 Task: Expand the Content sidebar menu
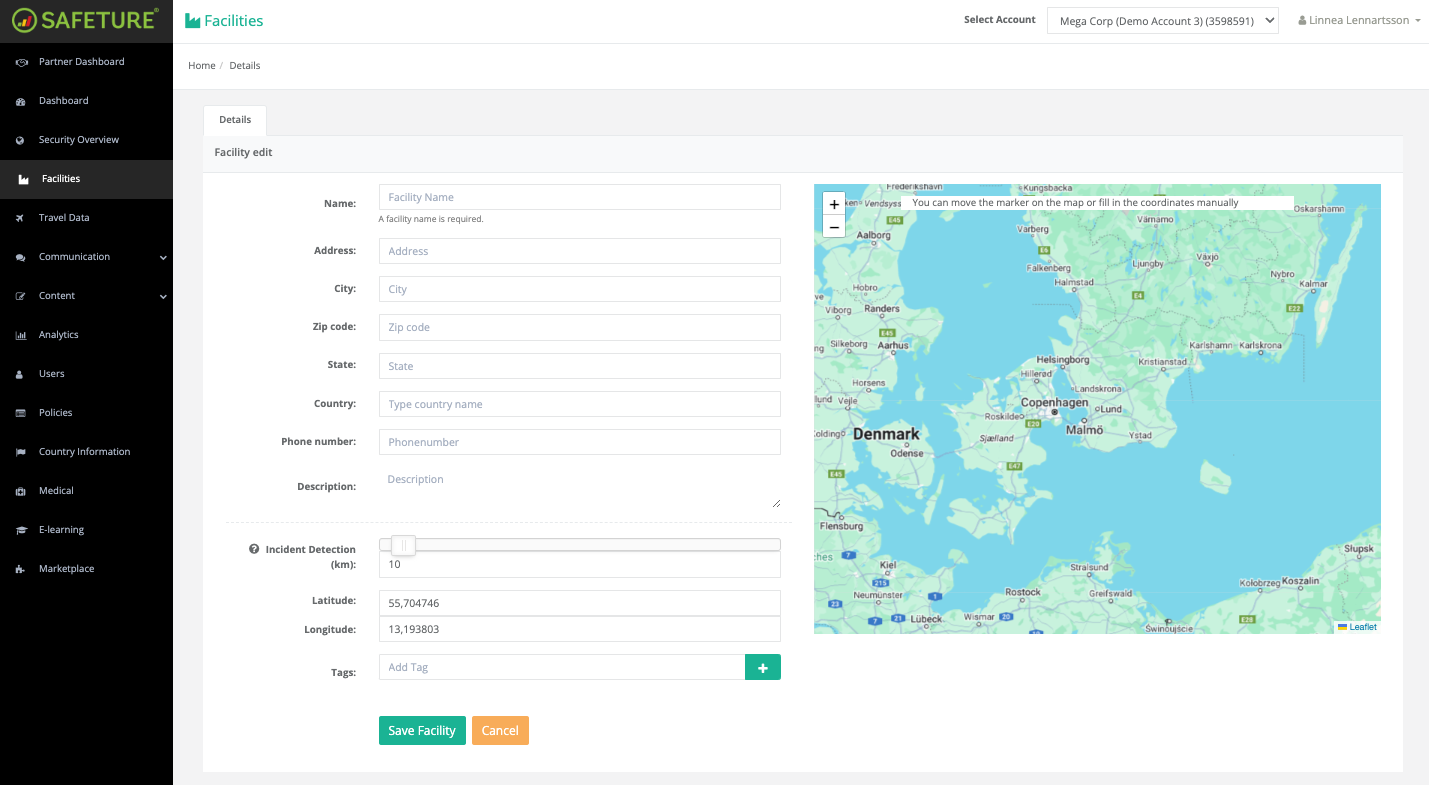tap(163, 296)
